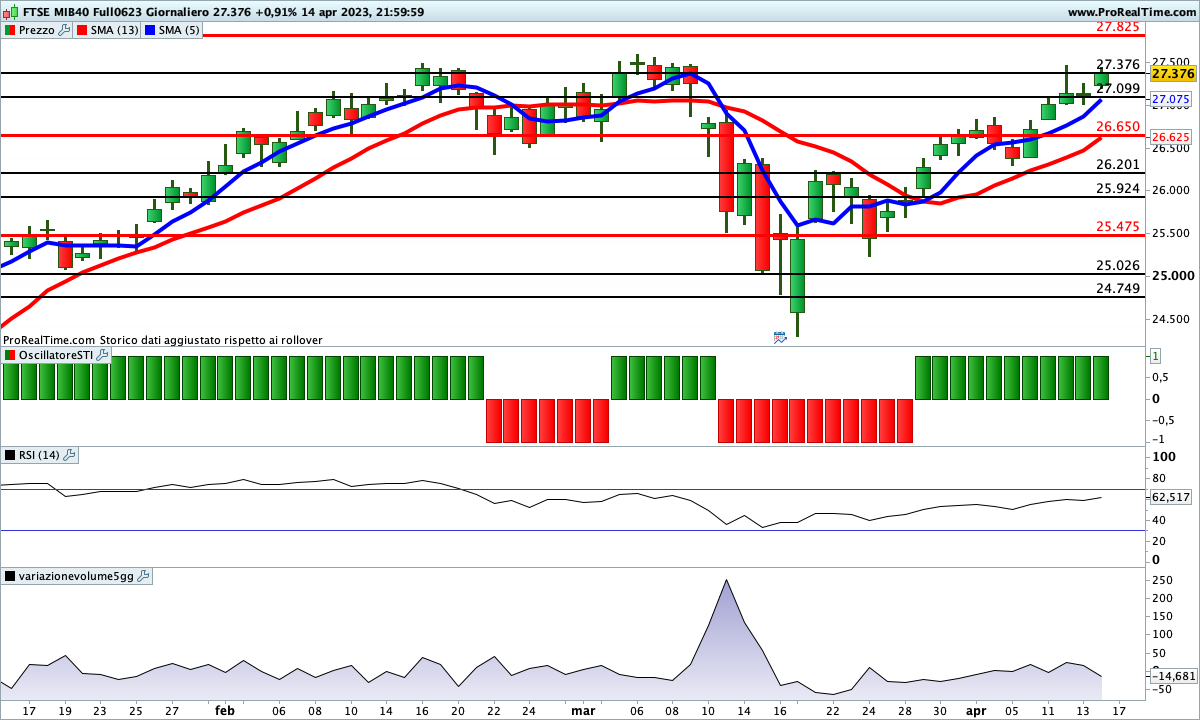This screenshot has height=720, width=1200.
Task: Click the mar label on time axis
Action: 583,710
